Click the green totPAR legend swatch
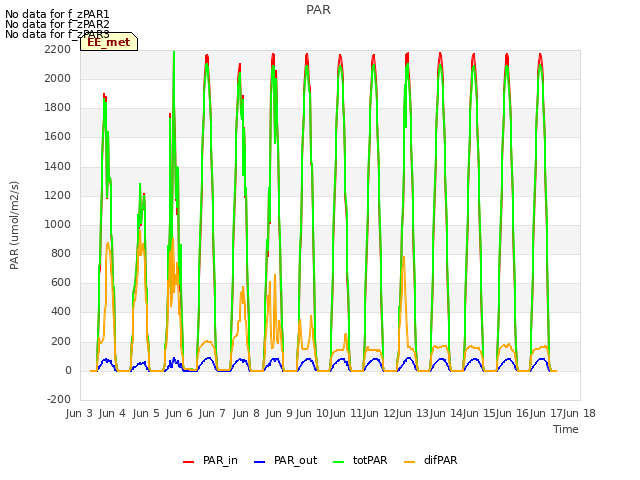The image size is (640, 480). (338, 462)
